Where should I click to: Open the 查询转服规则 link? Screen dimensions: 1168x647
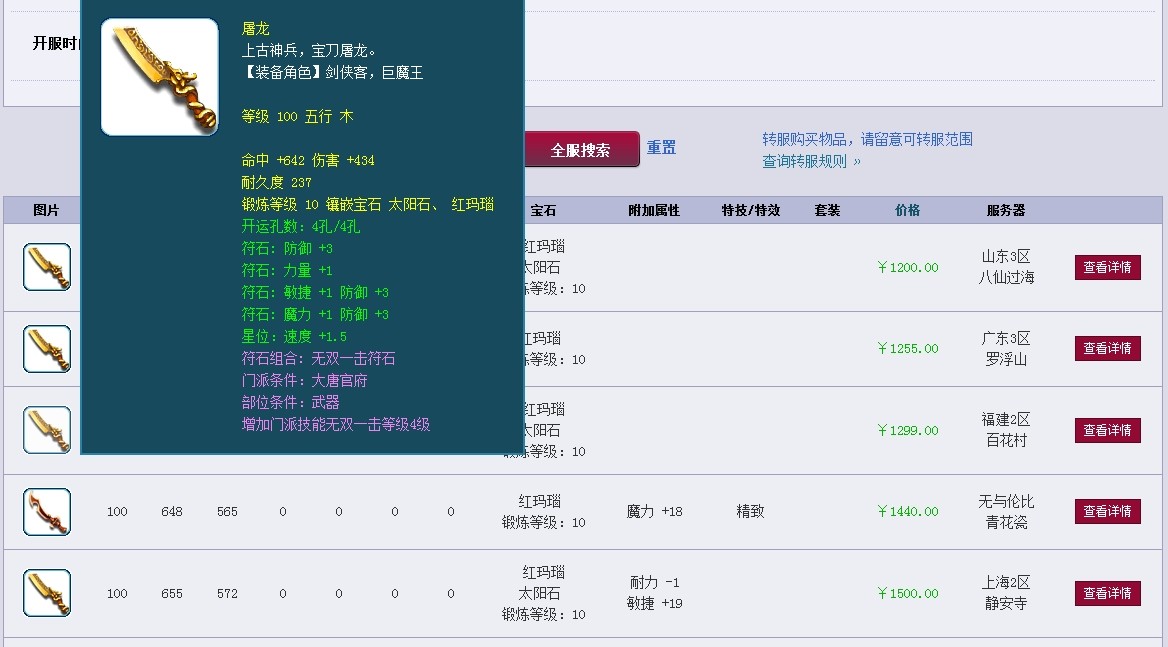pos(811,161)
